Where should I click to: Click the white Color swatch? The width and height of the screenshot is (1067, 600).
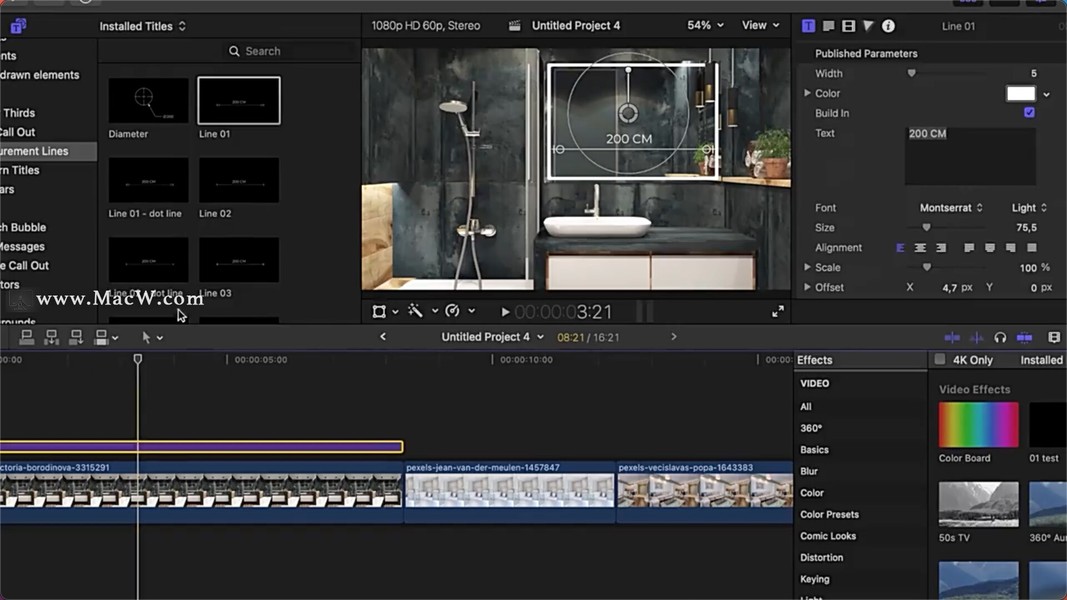pos(1020,93)
